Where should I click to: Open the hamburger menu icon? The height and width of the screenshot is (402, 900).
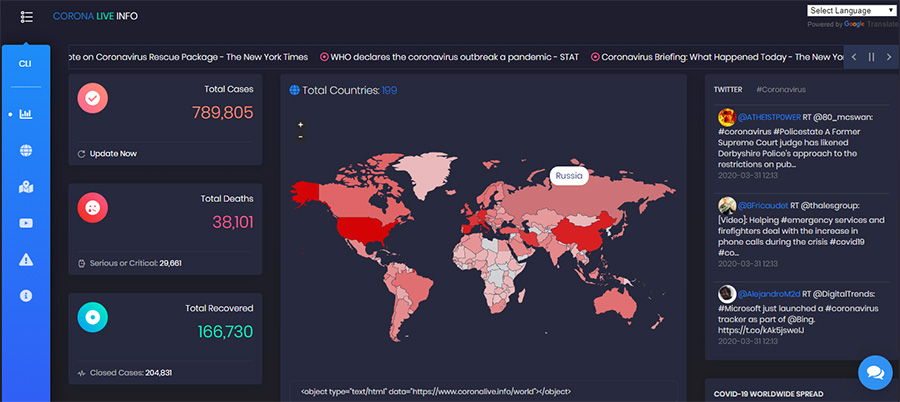coord(26,17)
